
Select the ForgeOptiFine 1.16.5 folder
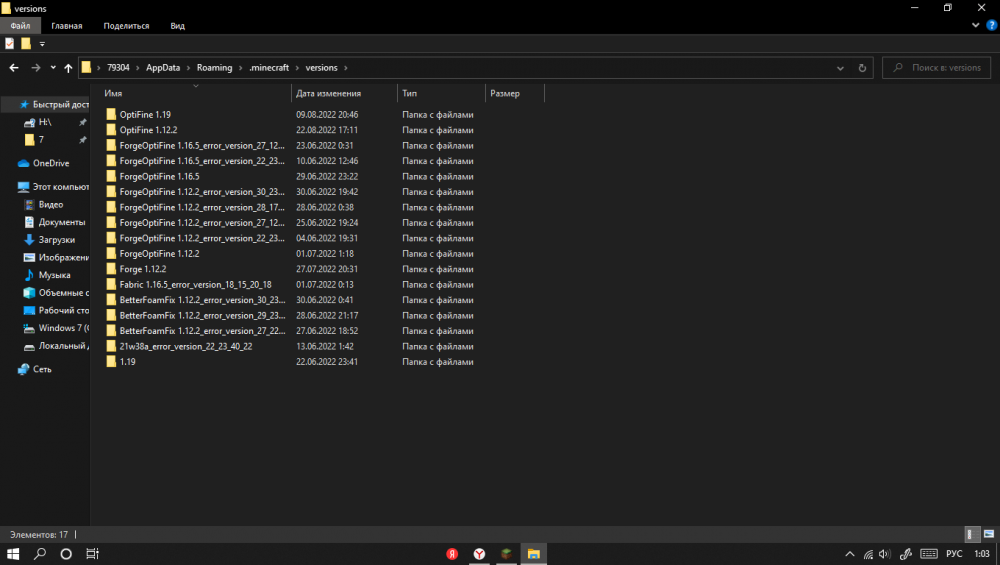(159, 177)
